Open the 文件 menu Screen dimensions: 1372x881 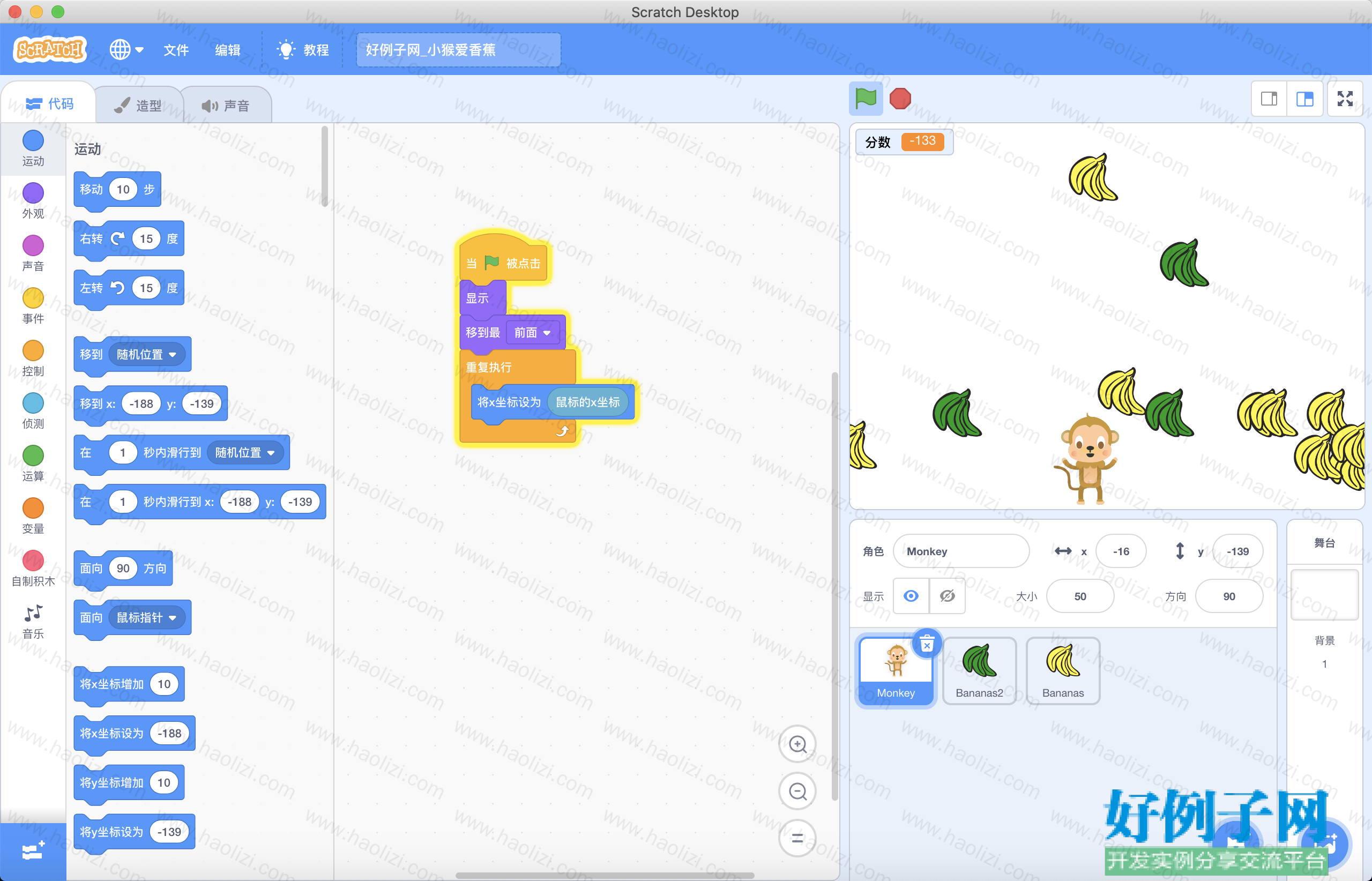point(176,50)
